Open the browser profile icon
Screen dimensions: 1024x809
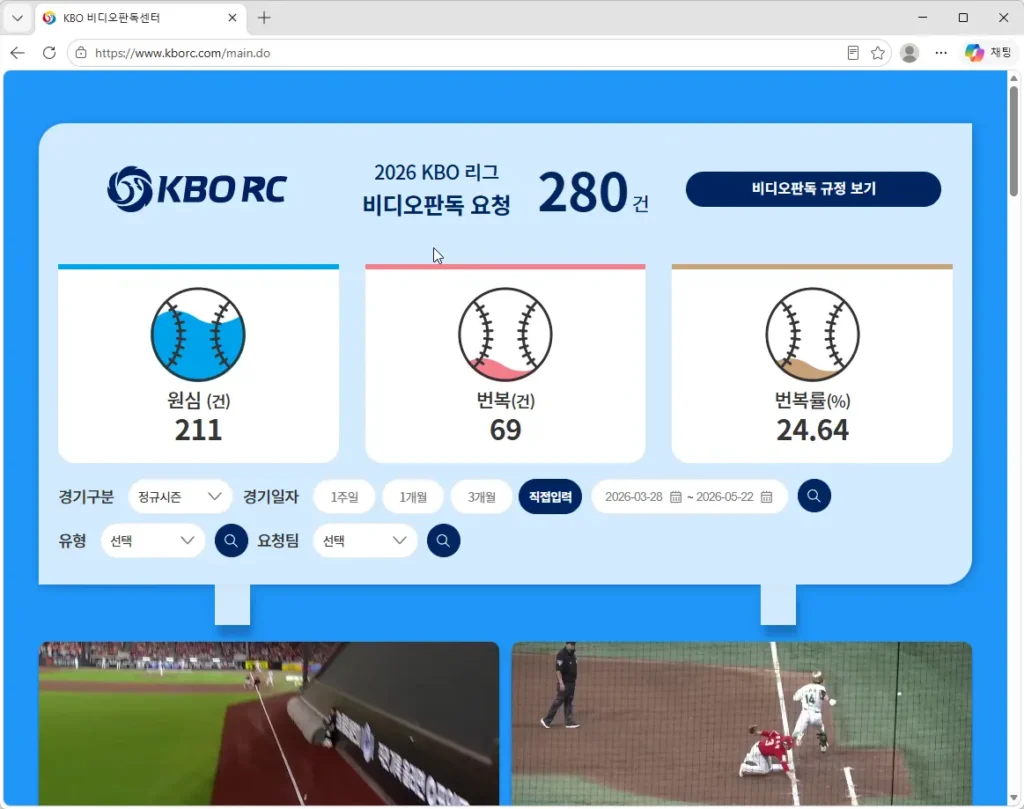(x=909, y=53)
